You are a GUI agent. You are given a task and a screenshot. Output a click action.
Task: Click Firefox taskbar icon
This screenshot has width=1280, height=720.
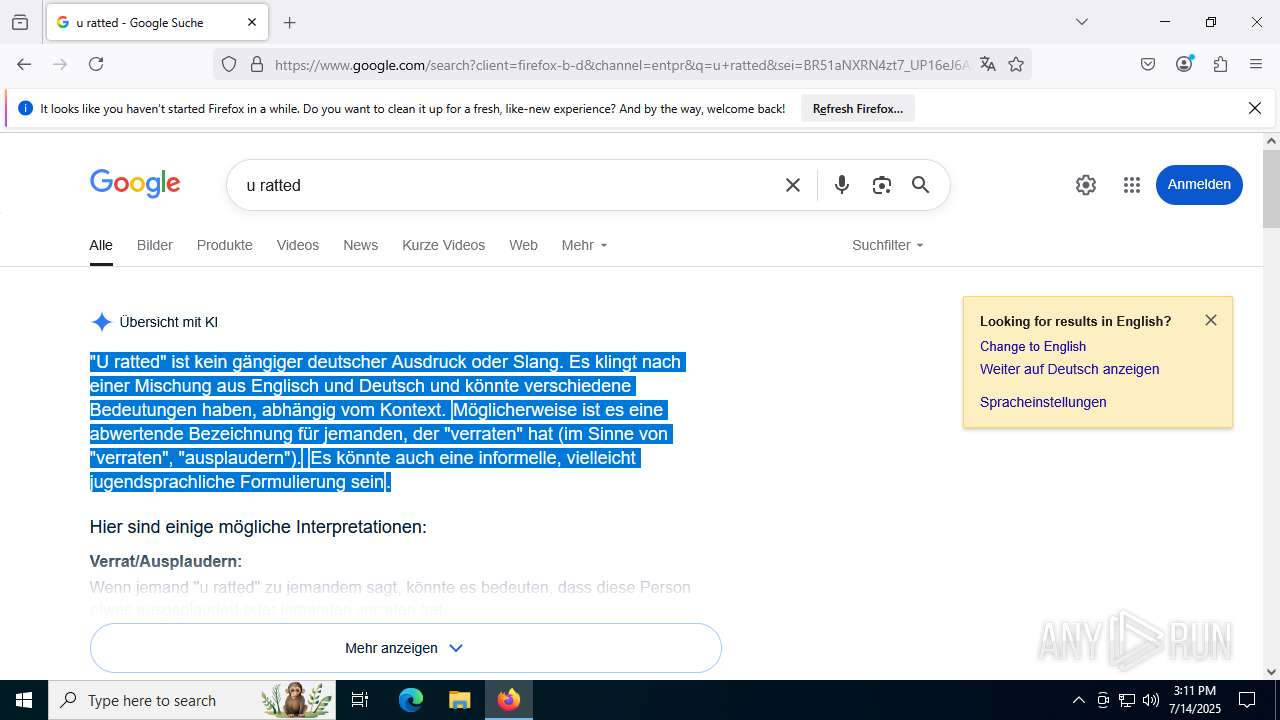[x=509, y=700]
